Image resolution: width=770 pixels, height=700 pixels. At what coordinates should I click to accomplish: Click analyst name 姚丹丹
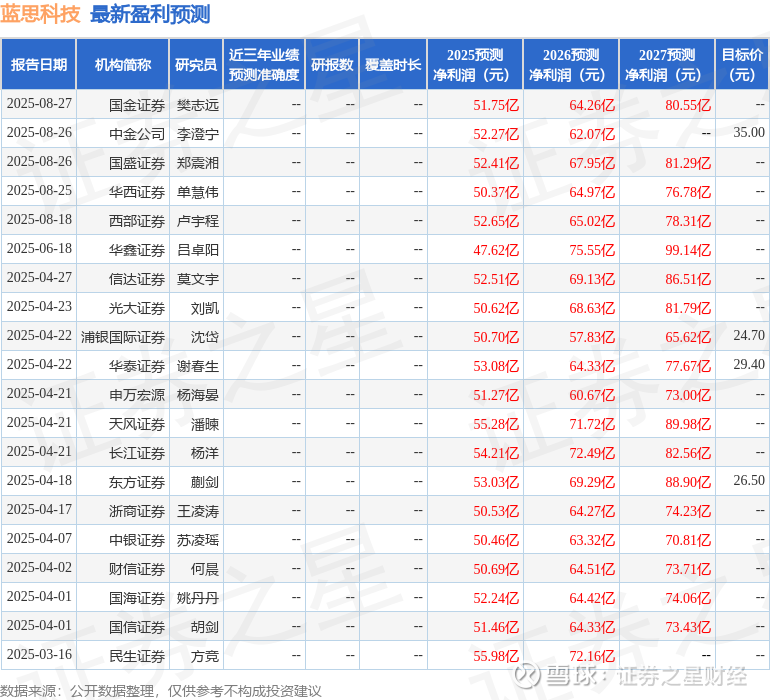pyautogui.click(x=198, y=598)
